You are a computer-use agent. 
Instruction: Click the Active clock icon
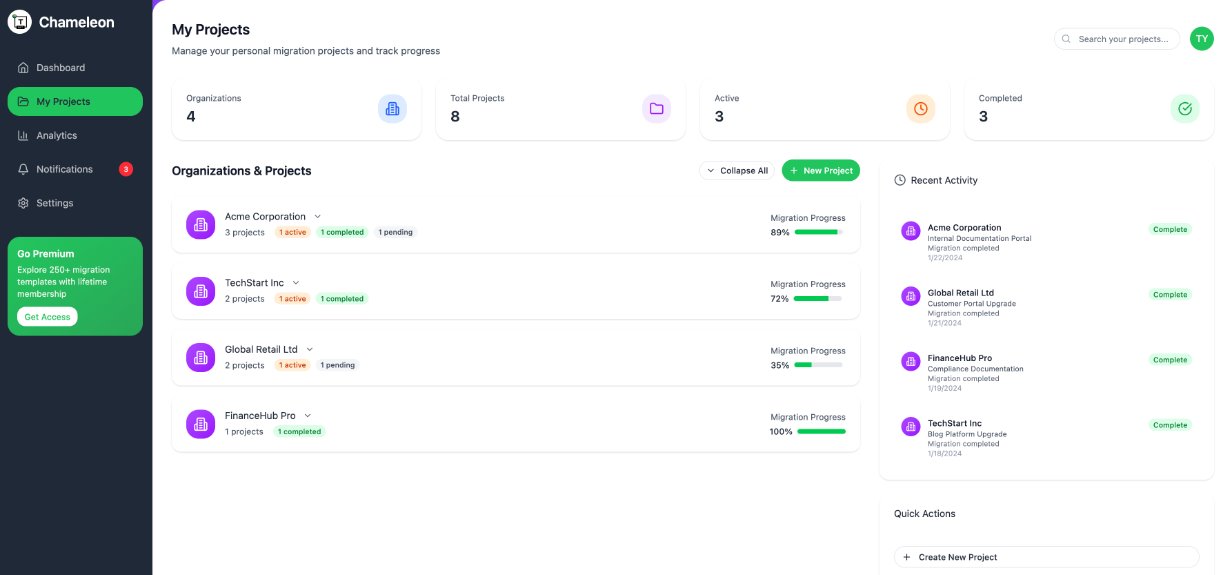click(x=920, y=109)
